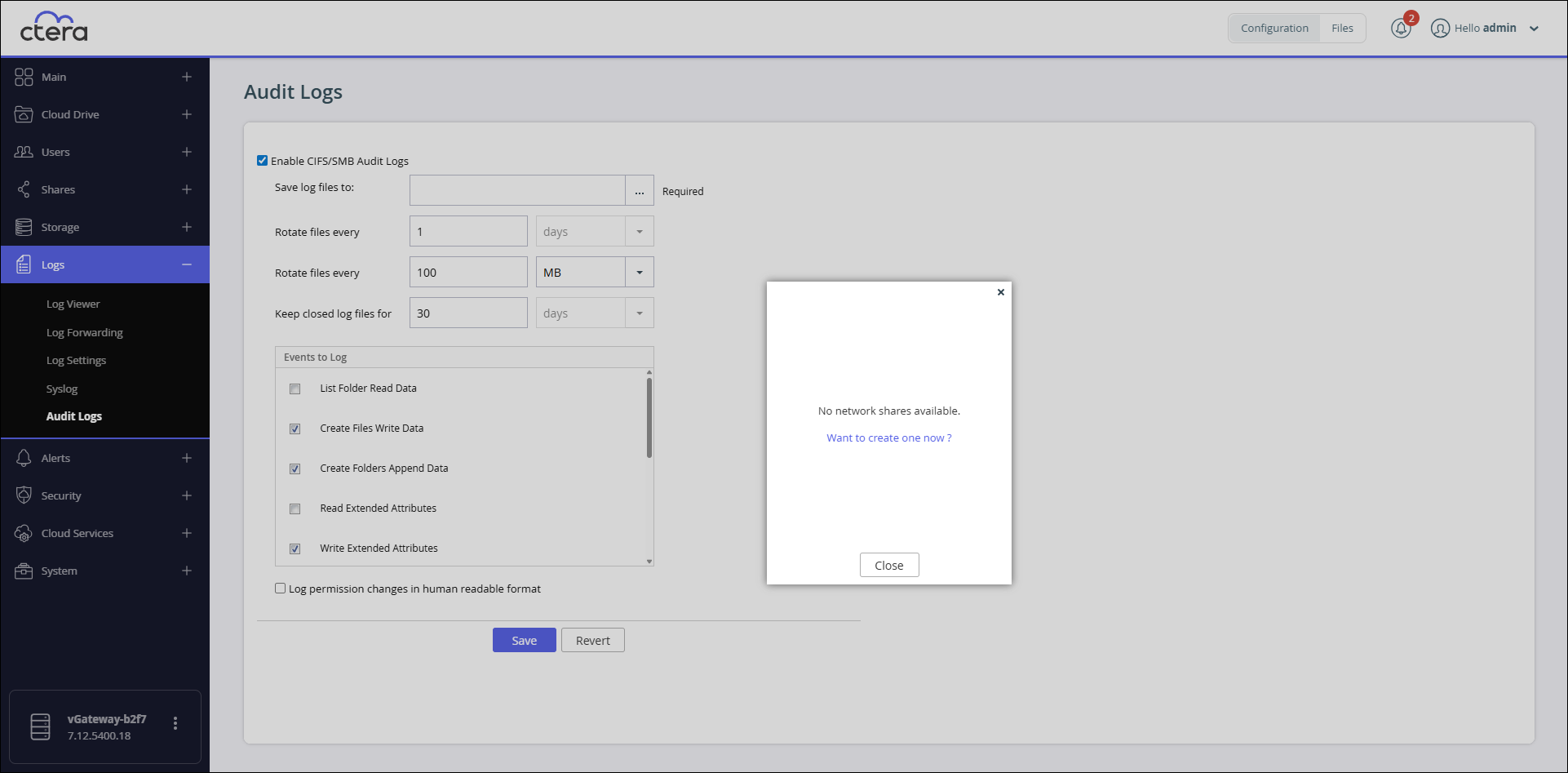Click the Events list scroll down arrow
Image resolution: width=1568 pixels, height=773 pixels.
tap(649, 561)
